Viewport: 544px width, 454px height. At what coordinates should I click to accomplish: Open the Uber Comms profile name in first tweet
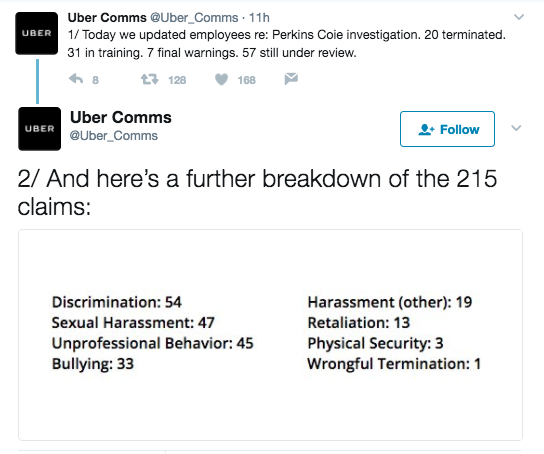(107, 17)
